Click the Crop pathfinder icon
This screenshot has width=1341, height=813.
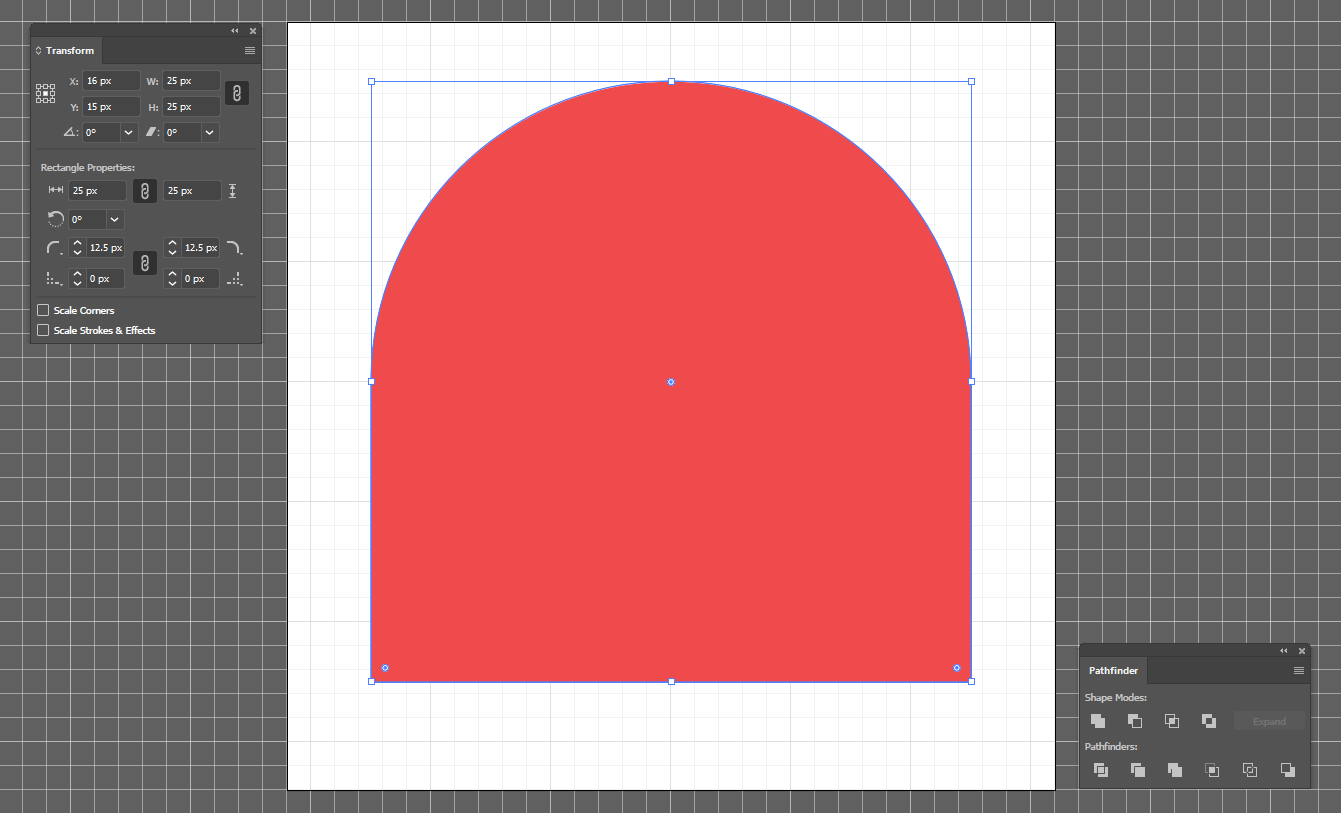click(x=1212, y=770)
